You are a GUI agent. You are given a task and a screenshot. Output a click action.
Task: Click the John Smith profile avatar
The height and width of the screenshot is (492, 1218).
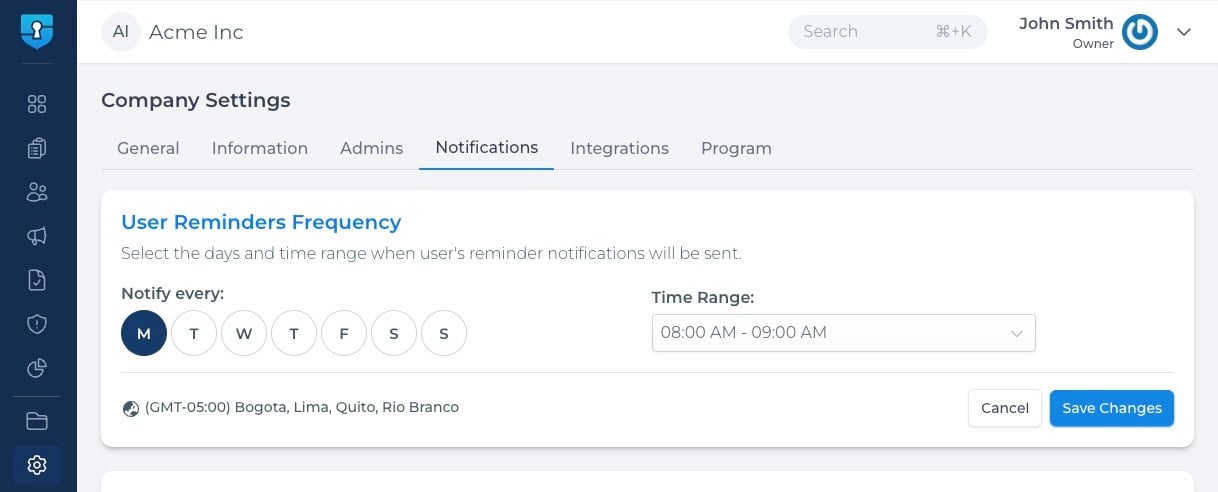(x=1140, y=32)
